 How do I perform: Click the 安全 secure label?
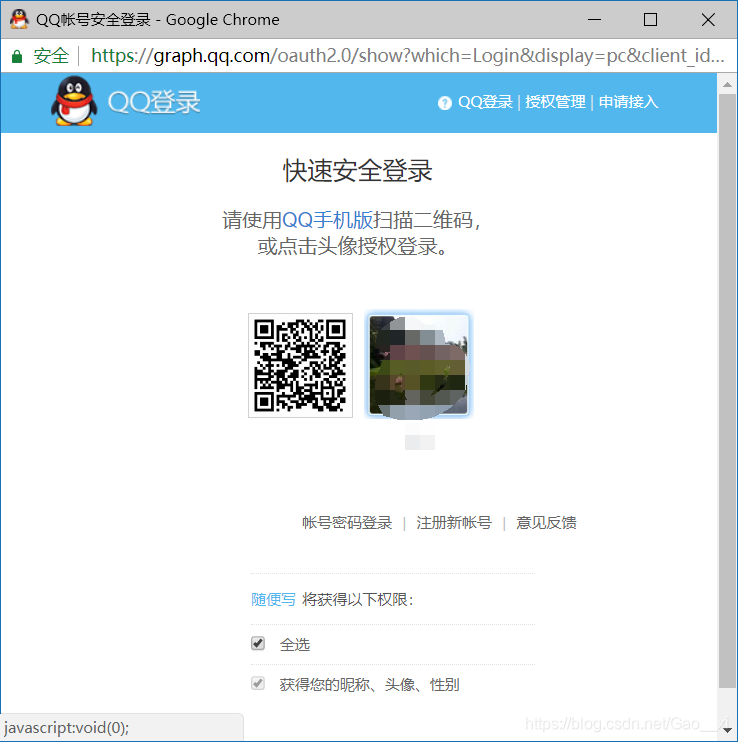tap(51, 56)
